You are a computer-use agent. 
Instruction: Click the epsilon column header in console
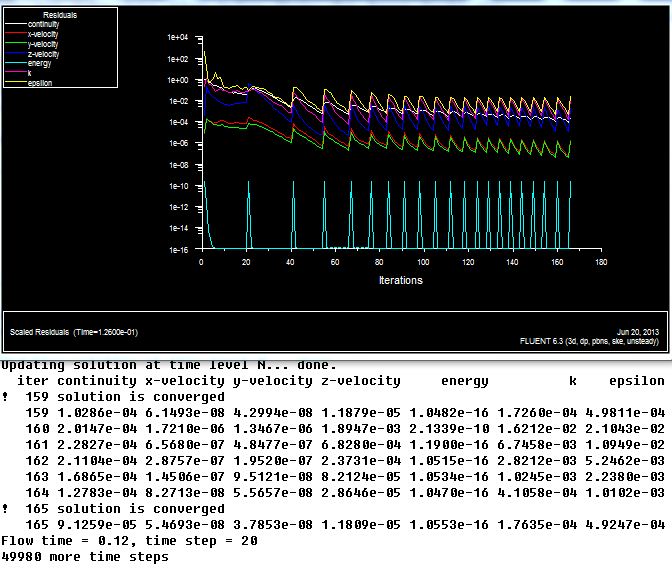coord(637,381)
